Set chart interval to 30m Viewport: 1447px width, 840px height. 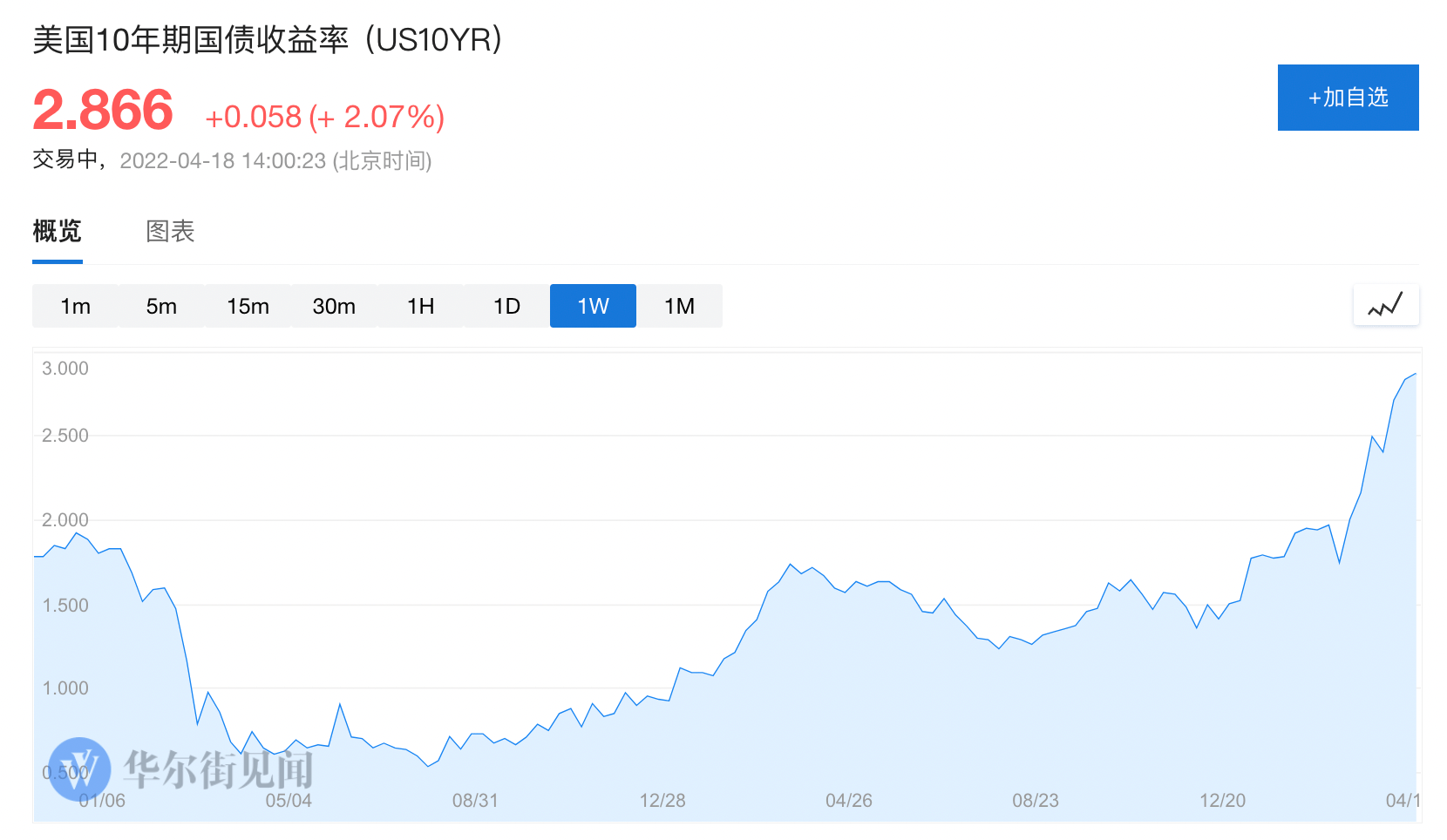click(x=334, y=306)
